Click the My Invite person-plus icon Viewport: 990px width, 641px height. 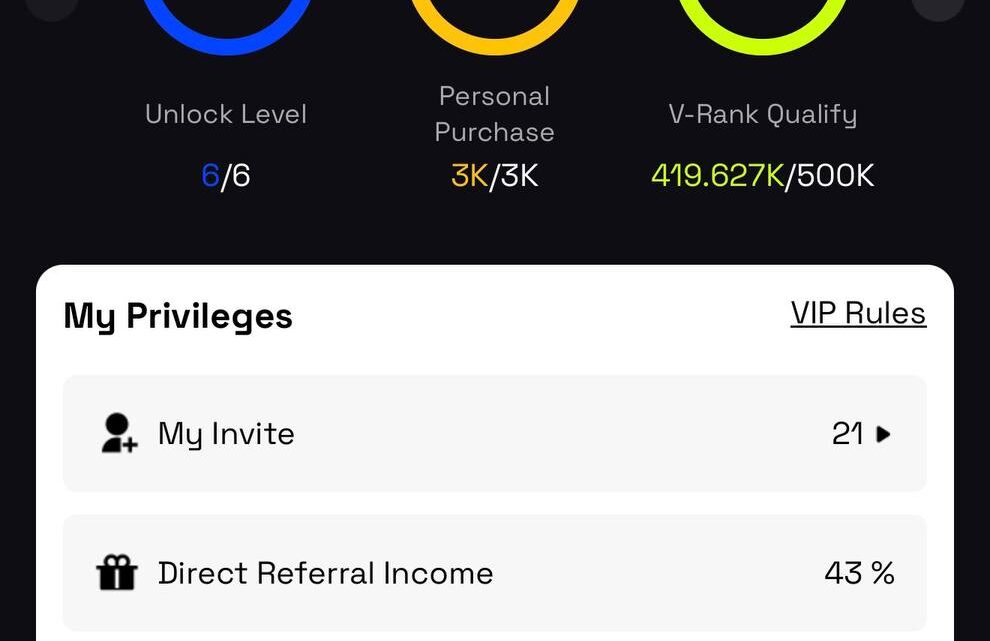pyautogui.click(x=118, y=433)
